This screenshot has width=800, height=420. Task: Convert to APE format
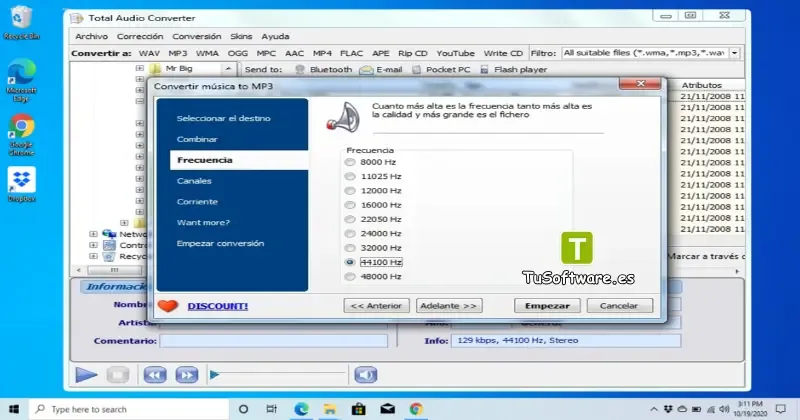(x=381, y=53)
